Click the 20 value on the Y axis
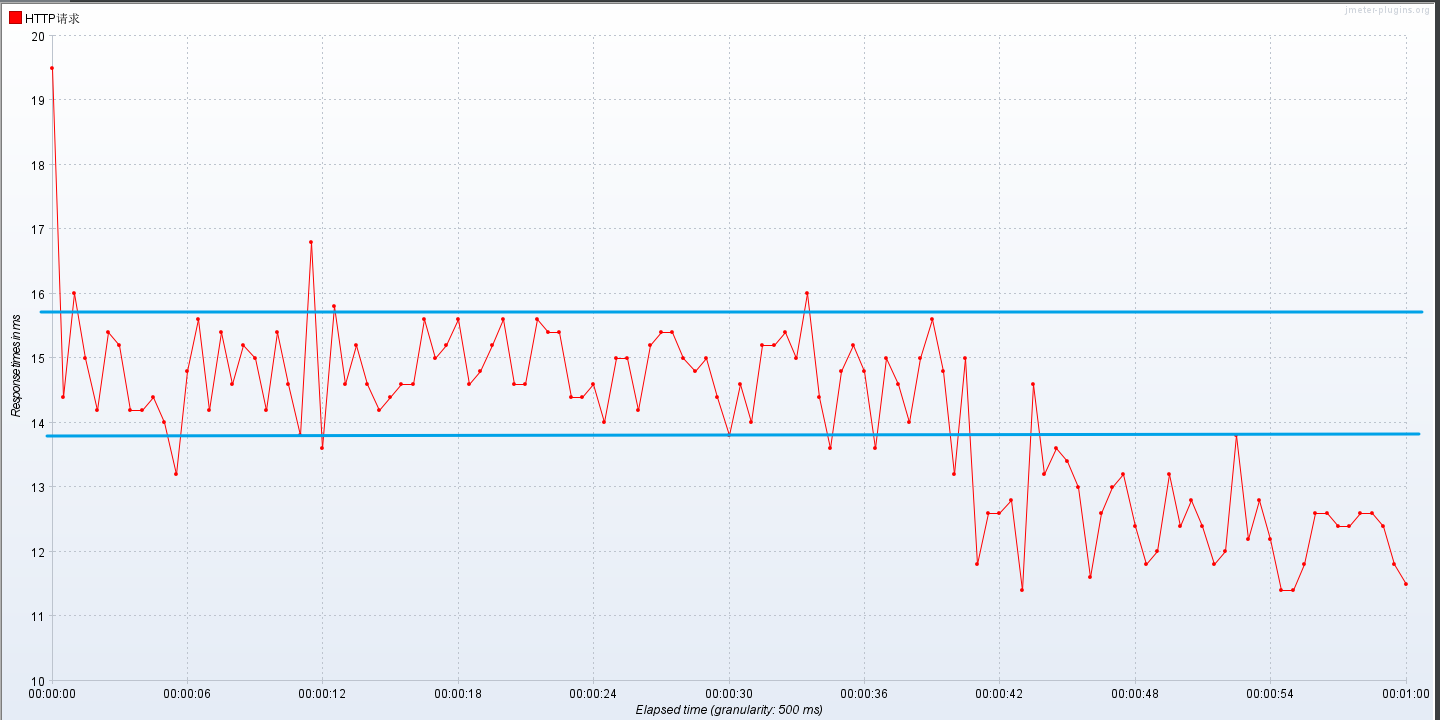The image size is (1440, 720). pos(39,36)
